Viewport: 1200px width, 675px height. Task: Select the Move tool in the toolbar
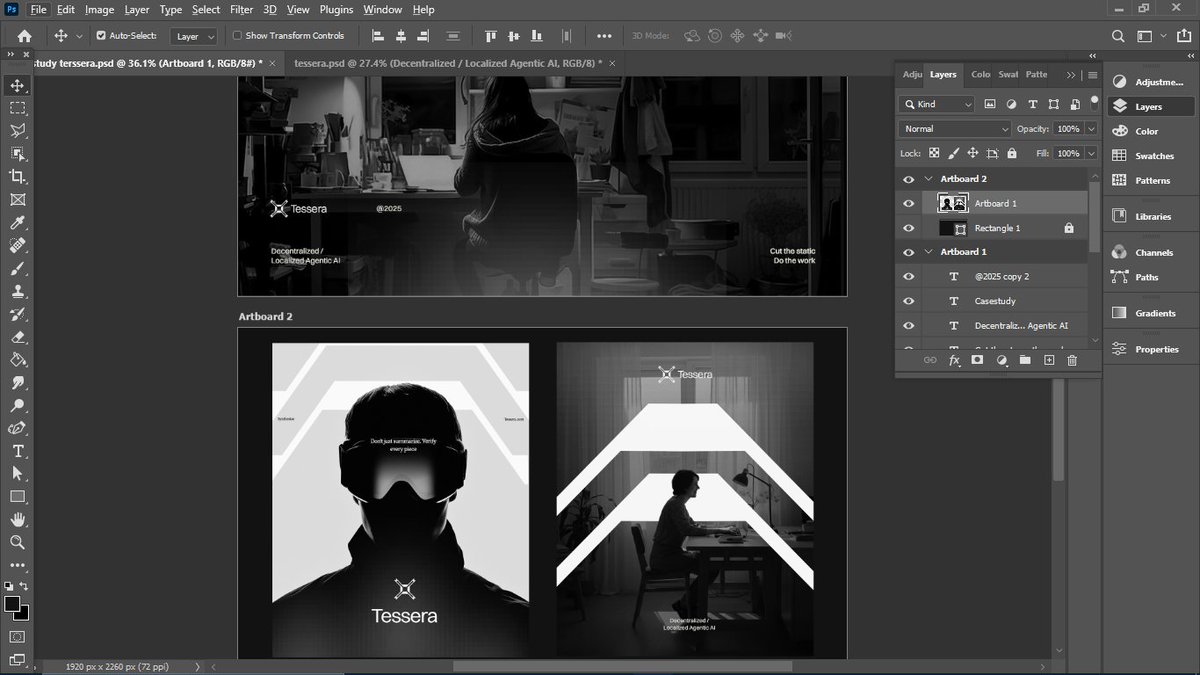pyautogui.click(x=17, y=85)
